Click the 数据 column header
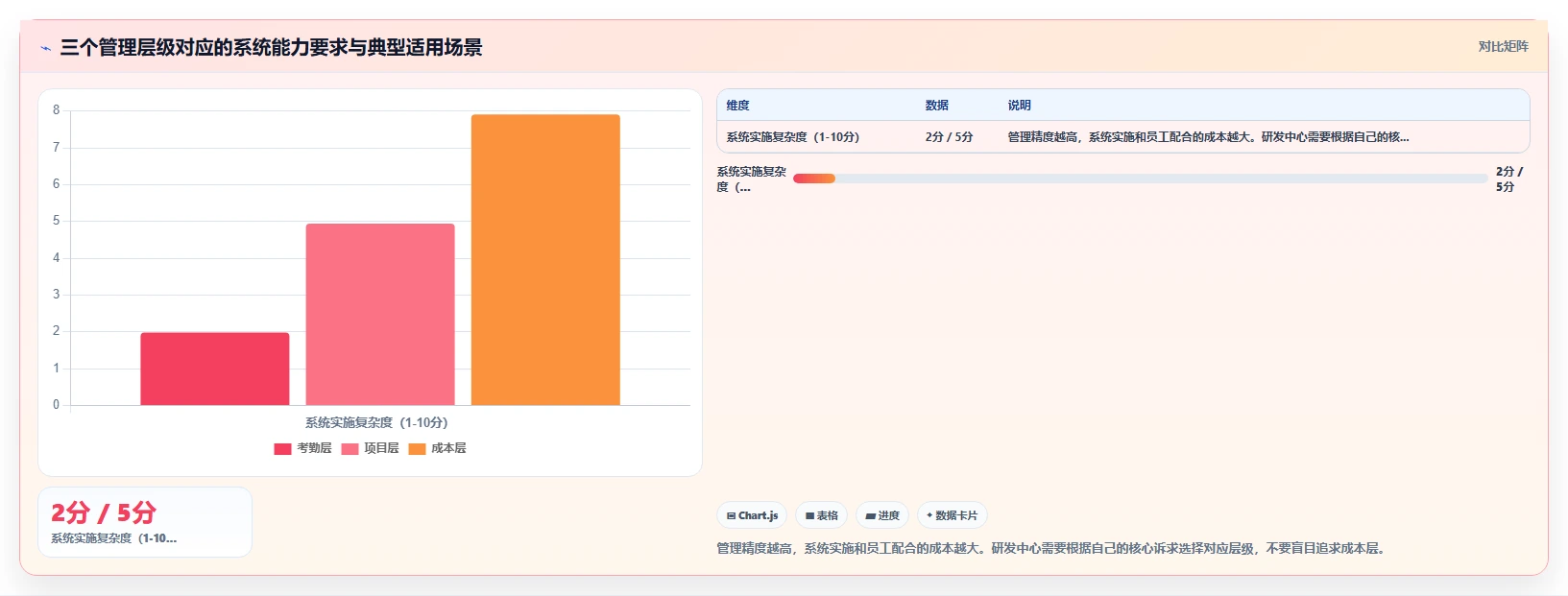 pyautogui.click(x=936, y=106)
